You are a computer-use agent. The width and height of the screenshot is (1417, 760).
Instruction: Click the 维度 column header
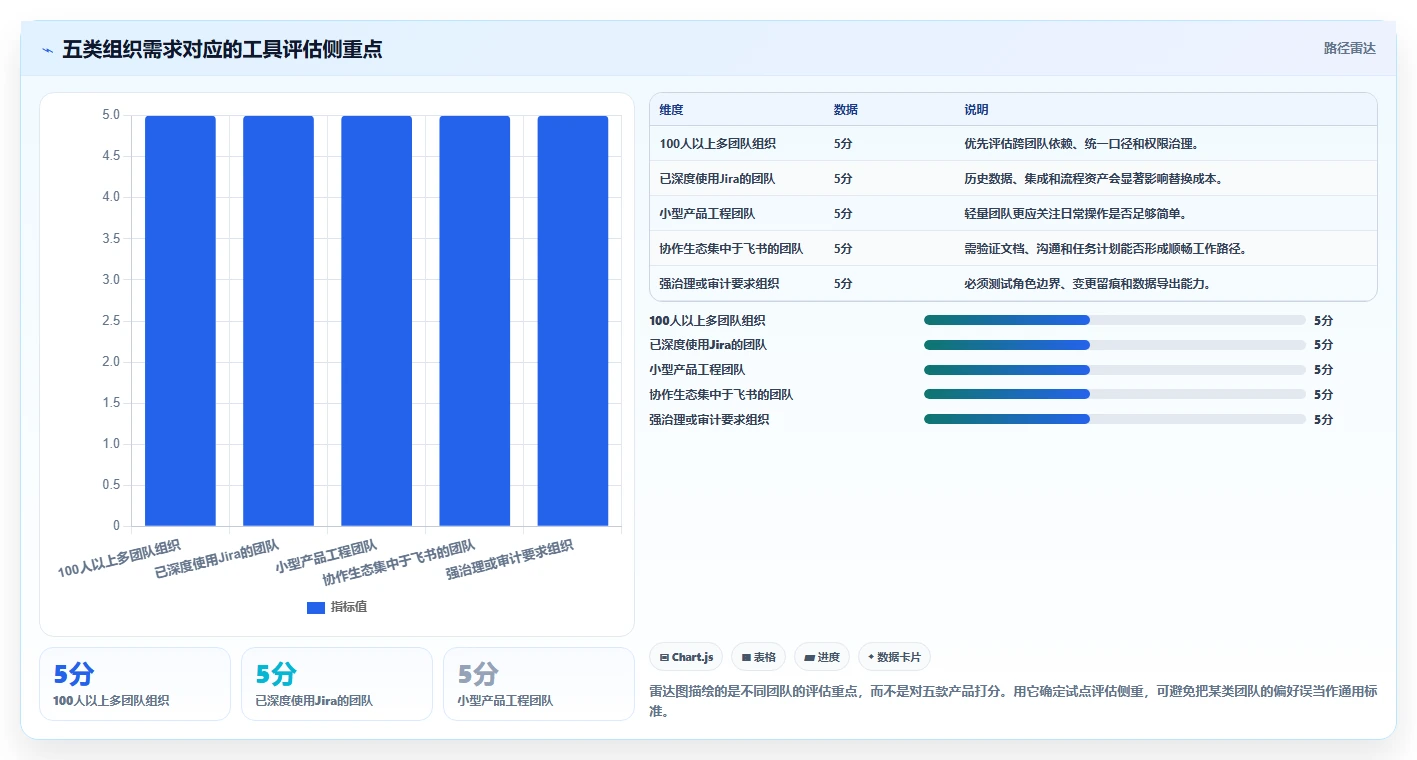(672, 110)
